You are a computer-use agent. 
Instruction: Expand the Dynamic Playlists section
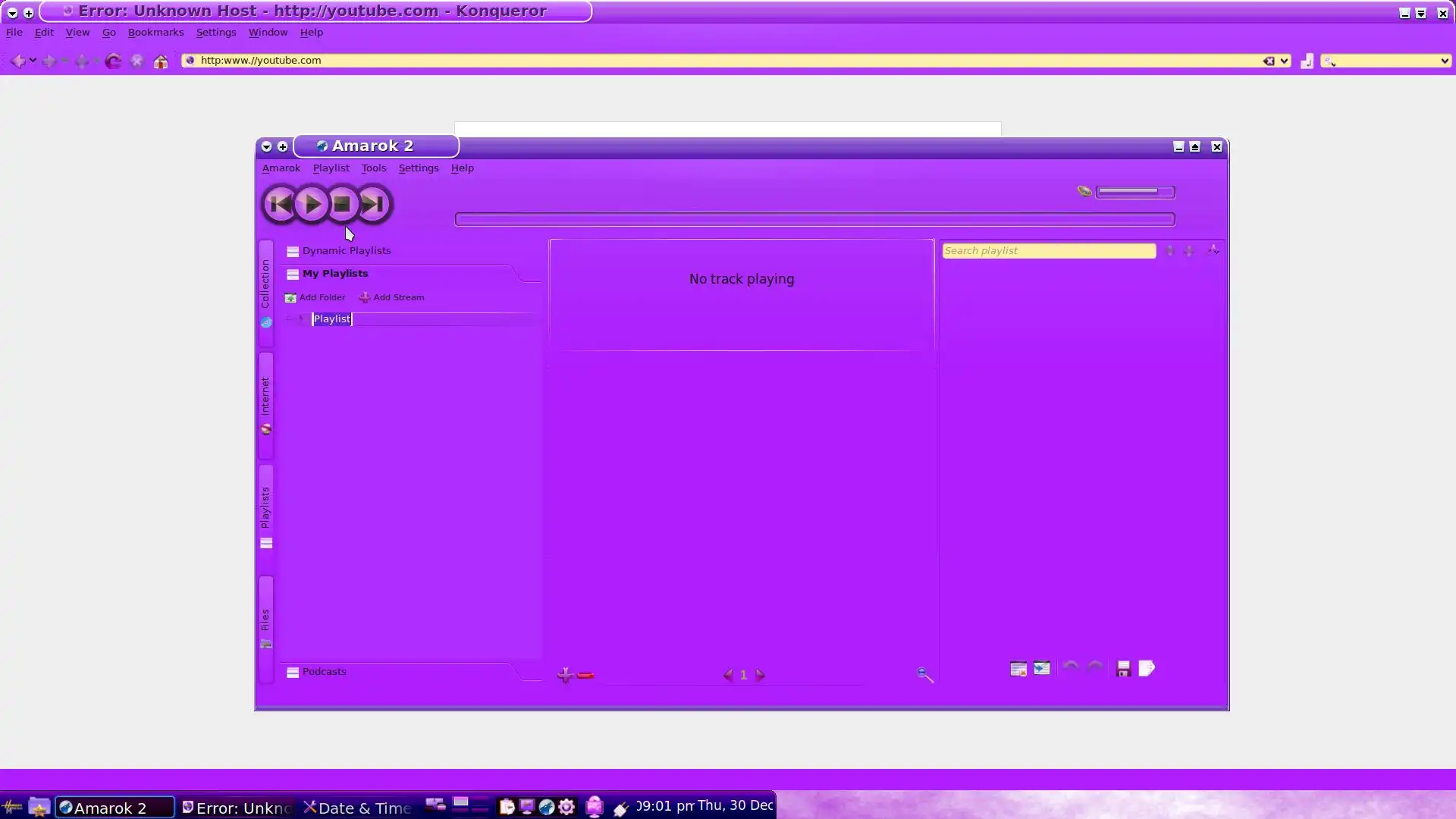346,250
